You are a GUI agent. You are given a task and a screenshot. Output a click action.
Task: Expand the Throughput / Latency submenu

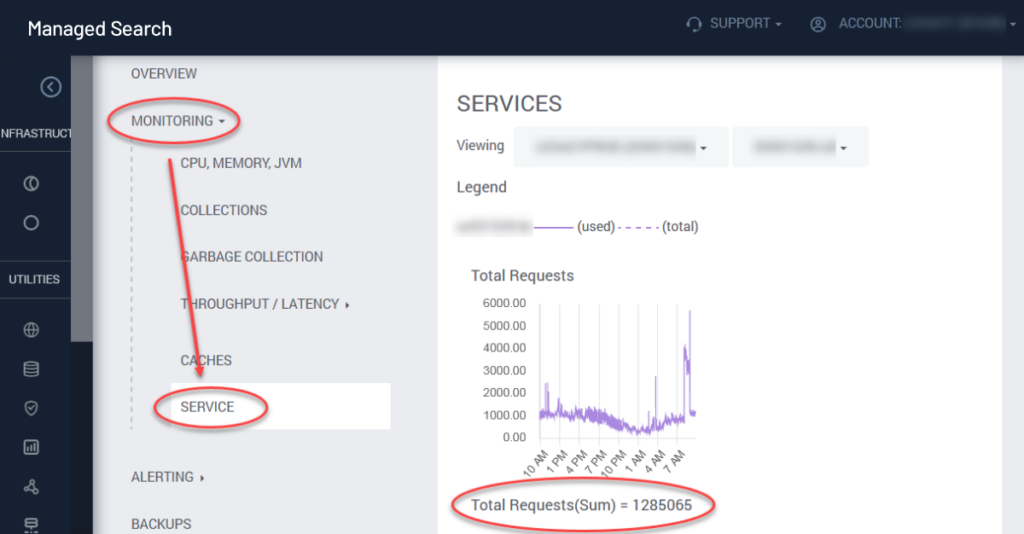[x=264, y=304]
